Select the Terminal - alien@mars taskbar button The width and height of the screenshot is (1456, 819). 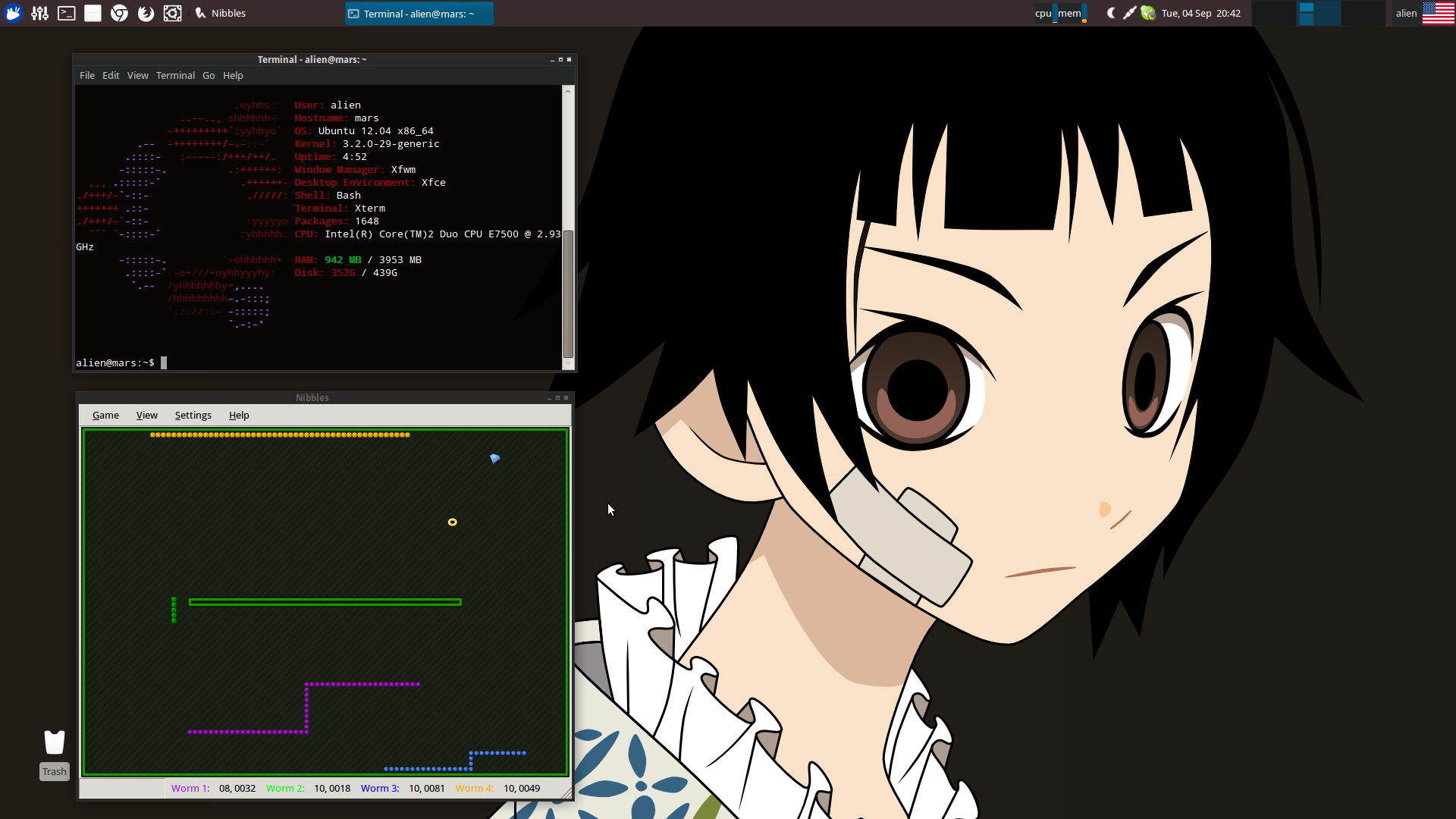[419, 13]
